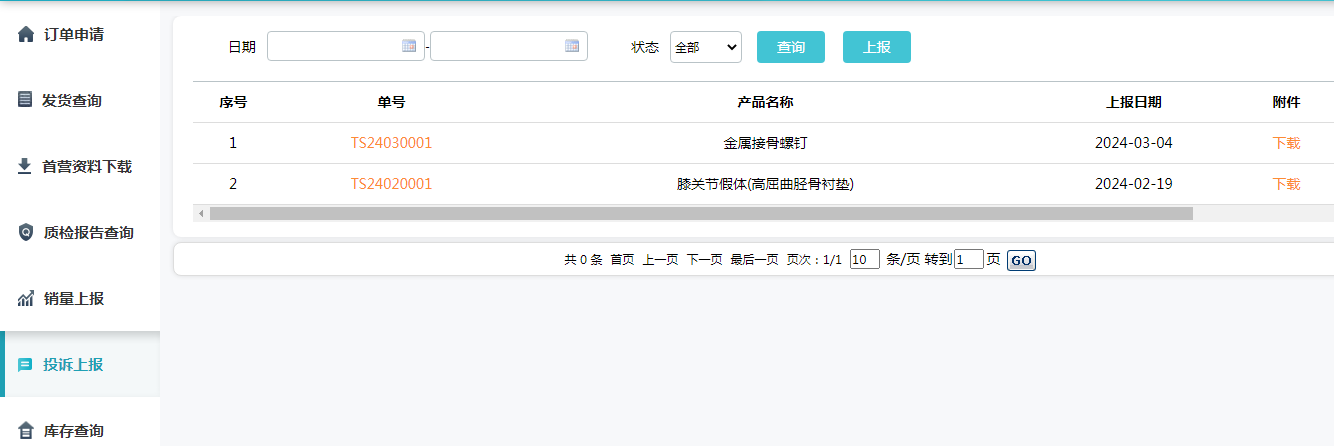Click the table horizontal scrollbar thumb

click(x=701, y=213)
